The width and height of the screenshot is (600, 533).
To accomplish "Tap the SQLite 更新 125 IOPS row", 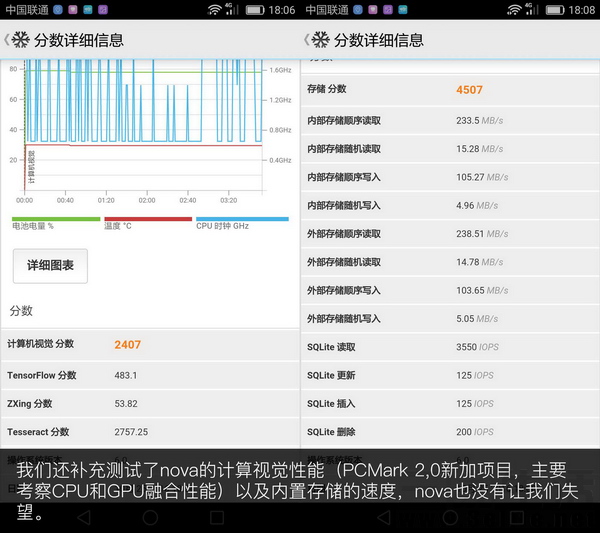I will coord(450,375).
